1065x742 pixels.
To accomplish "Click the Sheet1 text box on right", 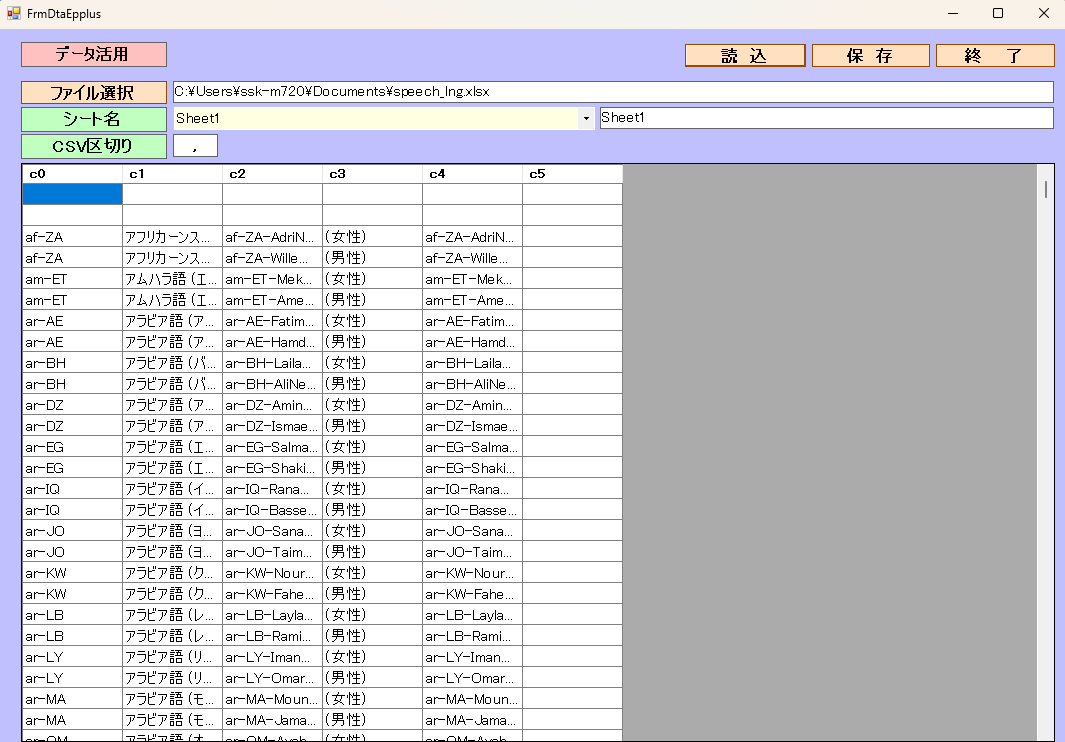I will point(825,118).
